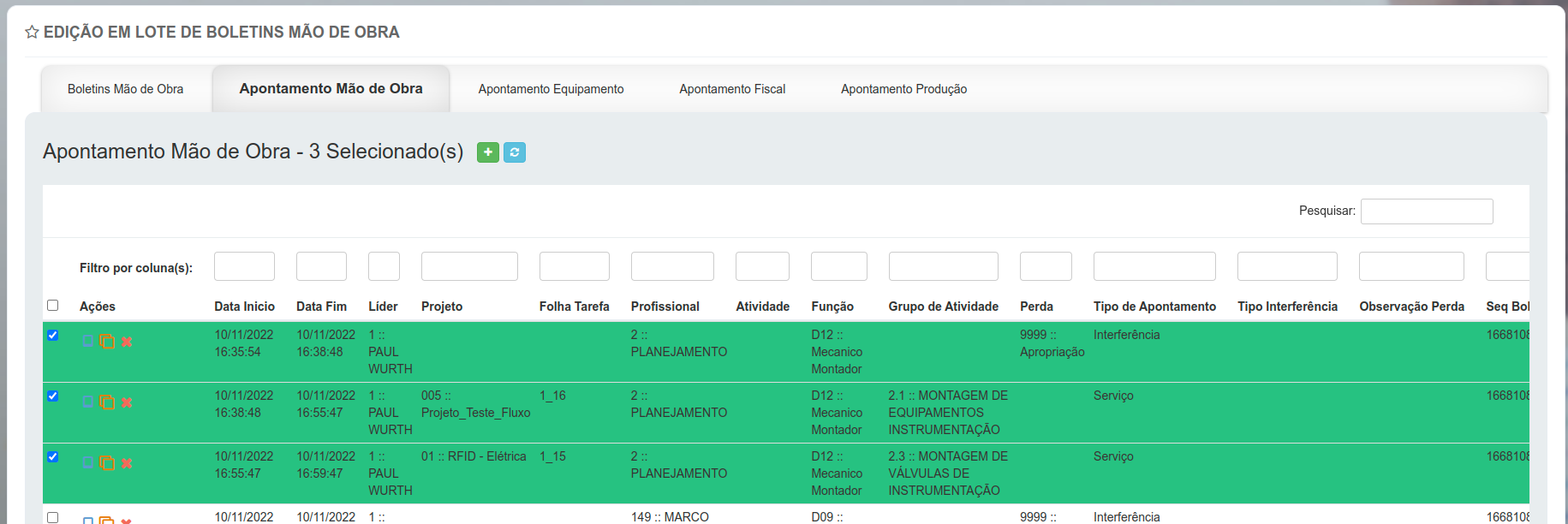Click the blue refresh icon beside the heading

pyautogui.click(x=515, y=152)
